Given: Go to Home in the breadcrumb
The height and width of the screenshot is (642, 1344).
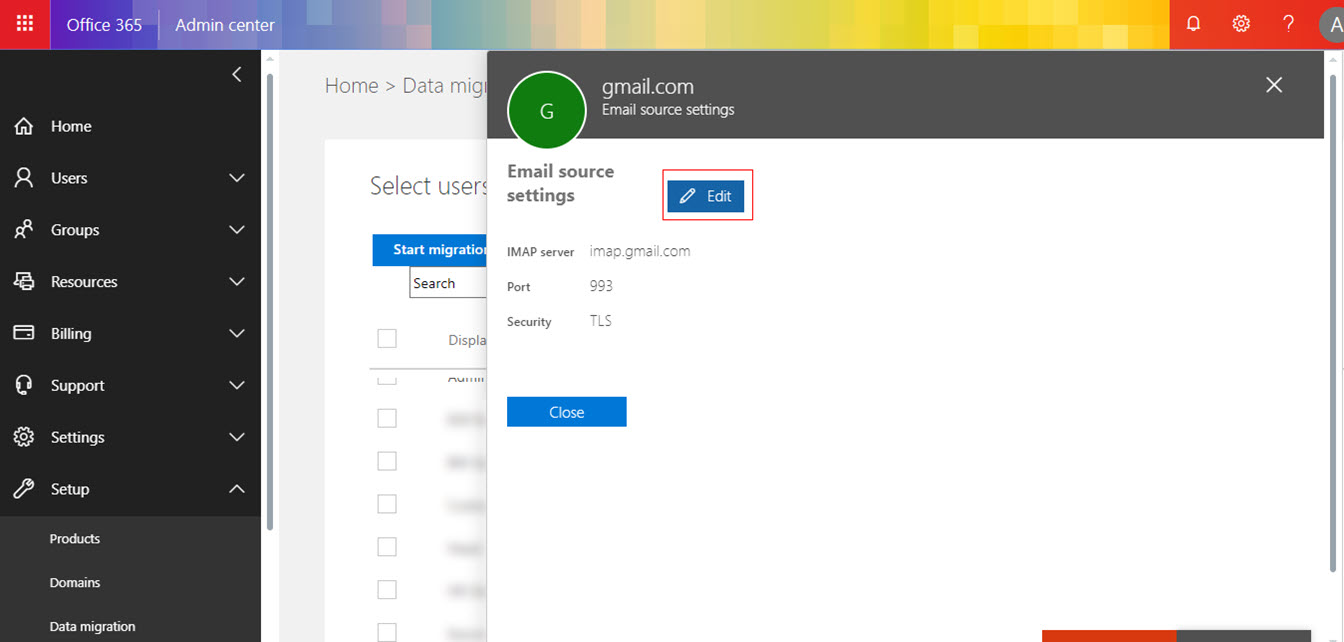Looking at the screenshot, I should click(x=352, y=86).
